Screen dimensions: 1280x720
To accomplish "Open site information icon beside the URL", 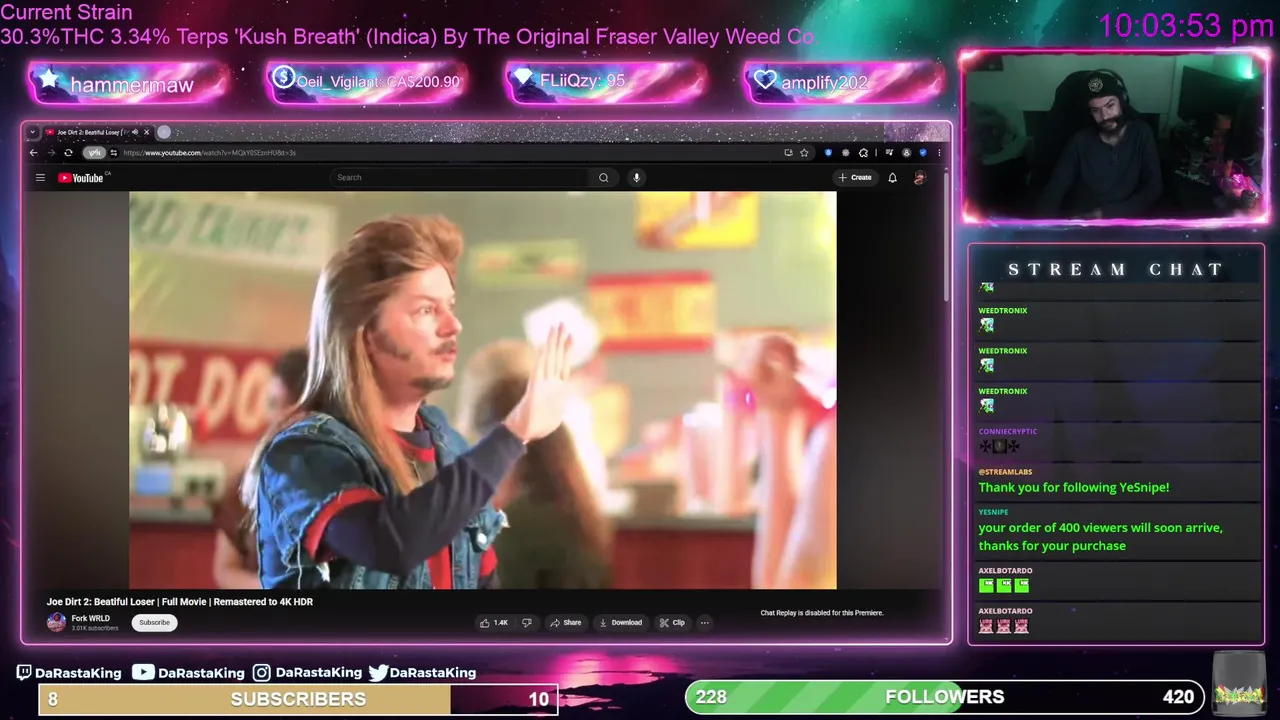I will coord(114,153).
